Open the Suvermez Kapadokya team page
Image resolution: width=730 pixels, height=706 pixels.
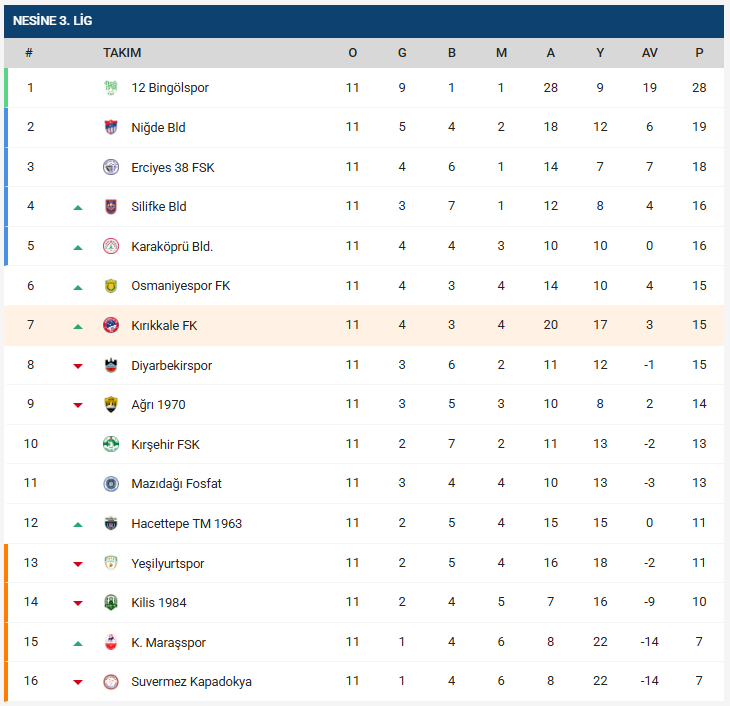191,682
